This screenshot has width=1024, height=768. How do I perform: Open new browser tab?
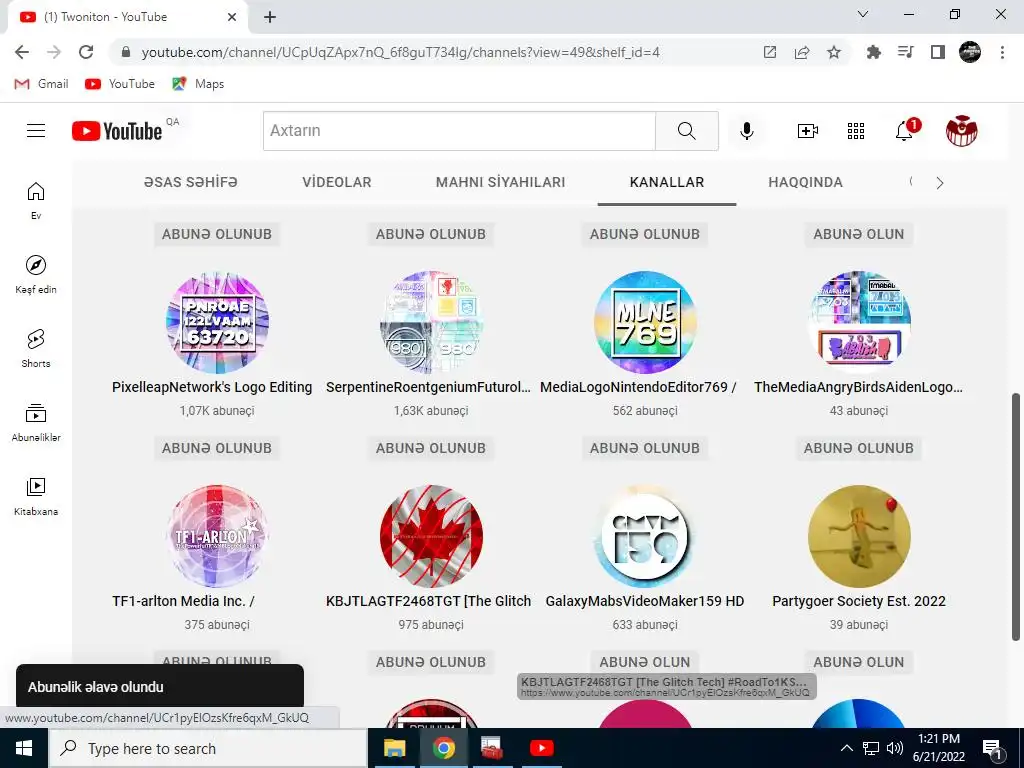[270, 18]
